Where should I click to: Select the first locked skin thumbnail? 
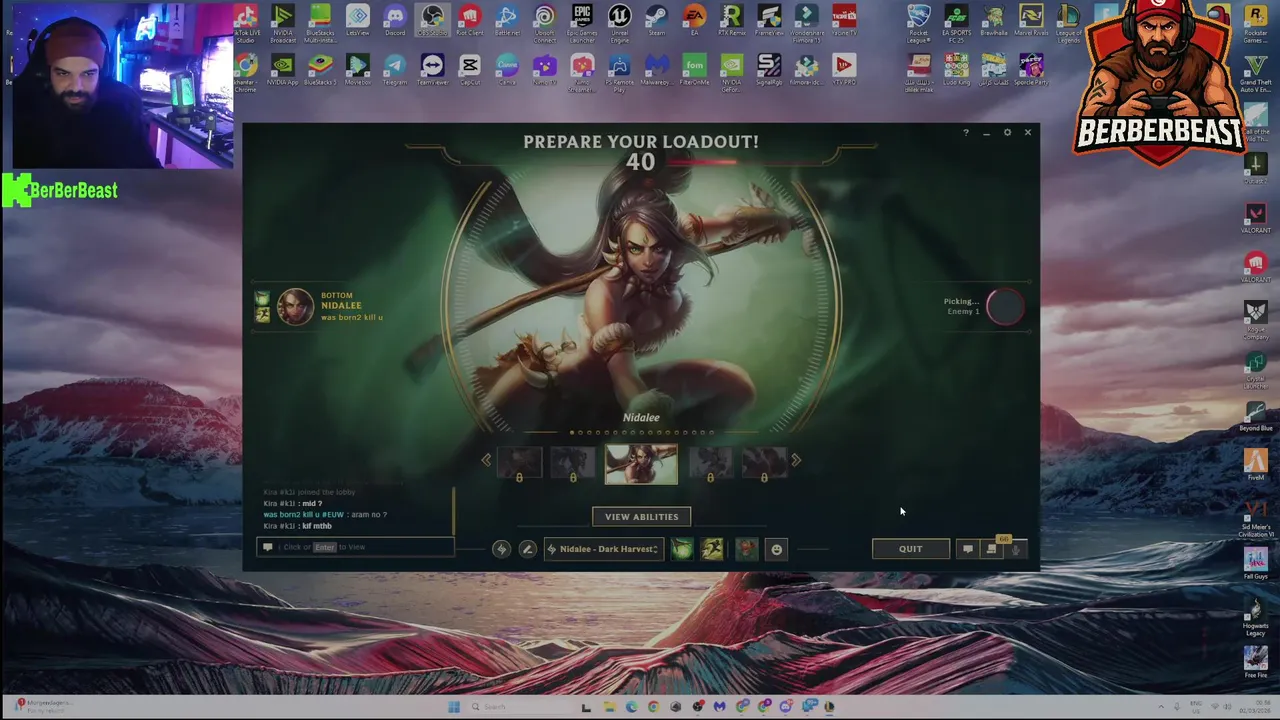coord(519,464)
